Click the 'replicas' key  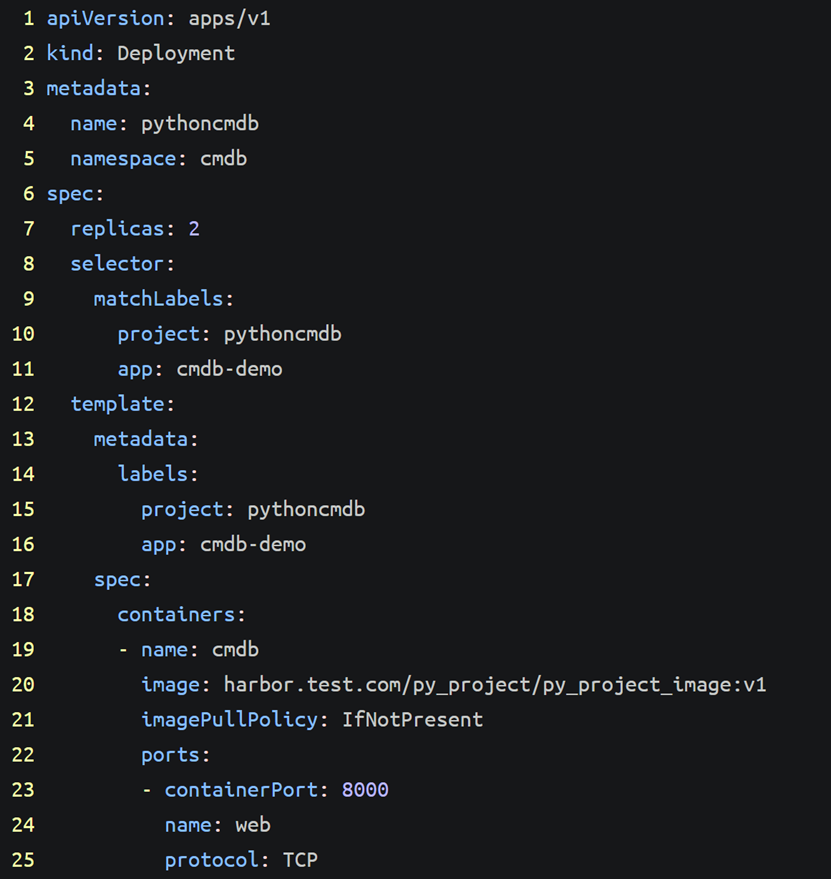(x=117, y=229)
